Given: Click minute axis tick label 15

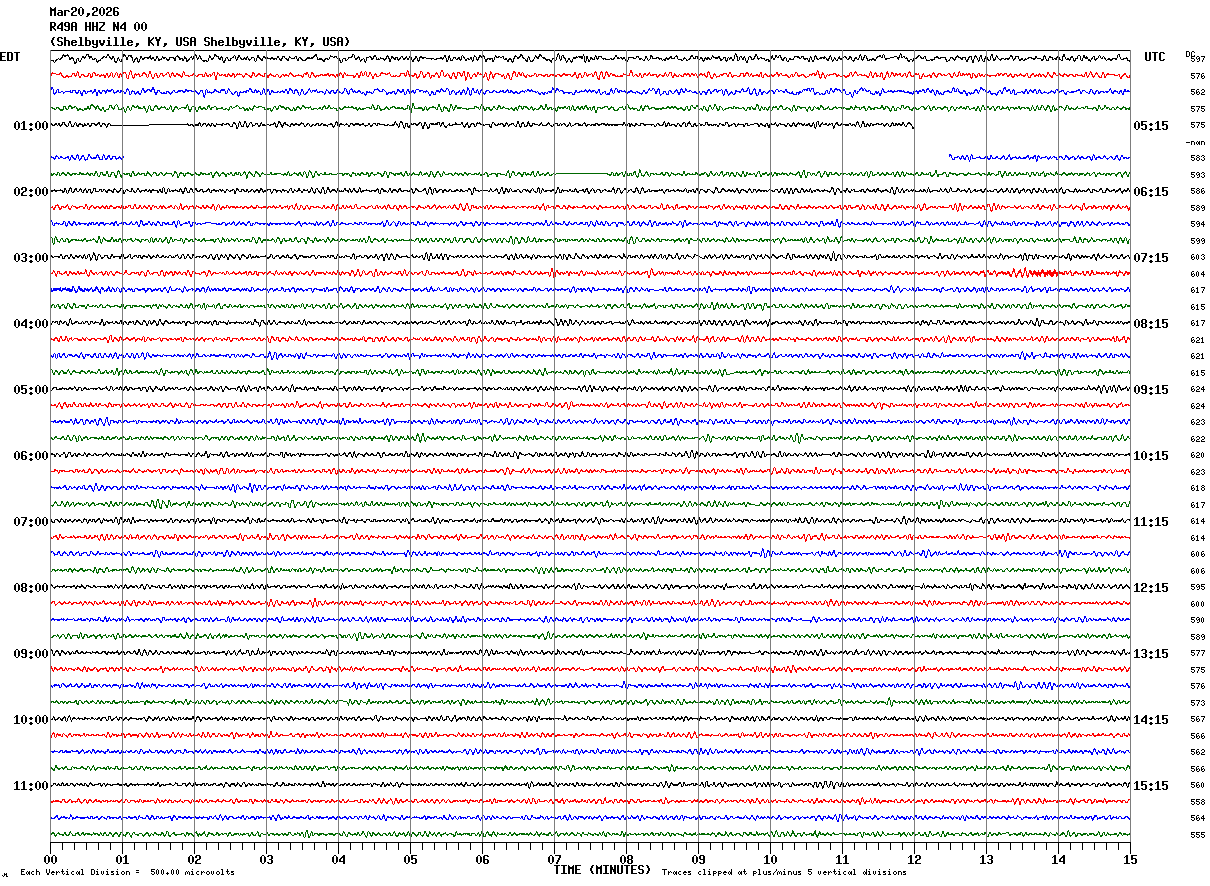Looking at the screenshot, I should tap(1130, 859).
